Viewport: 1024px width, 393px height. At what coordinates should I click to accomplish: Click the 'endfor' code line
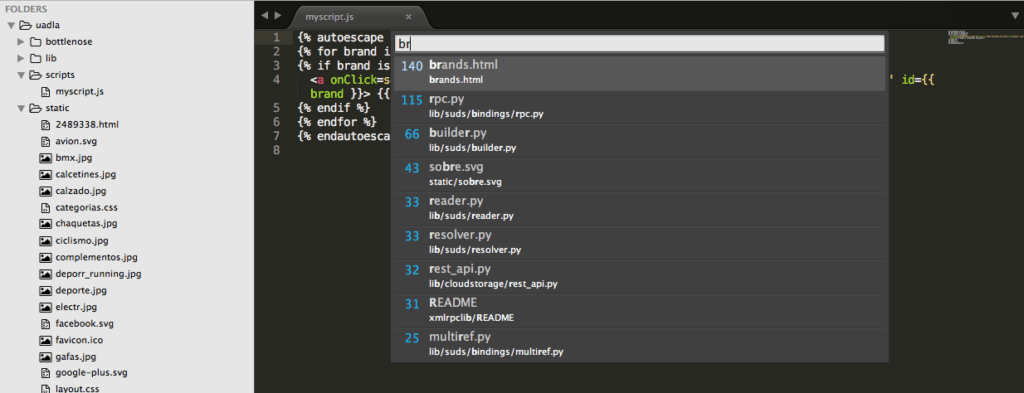(x=337, y=121)
